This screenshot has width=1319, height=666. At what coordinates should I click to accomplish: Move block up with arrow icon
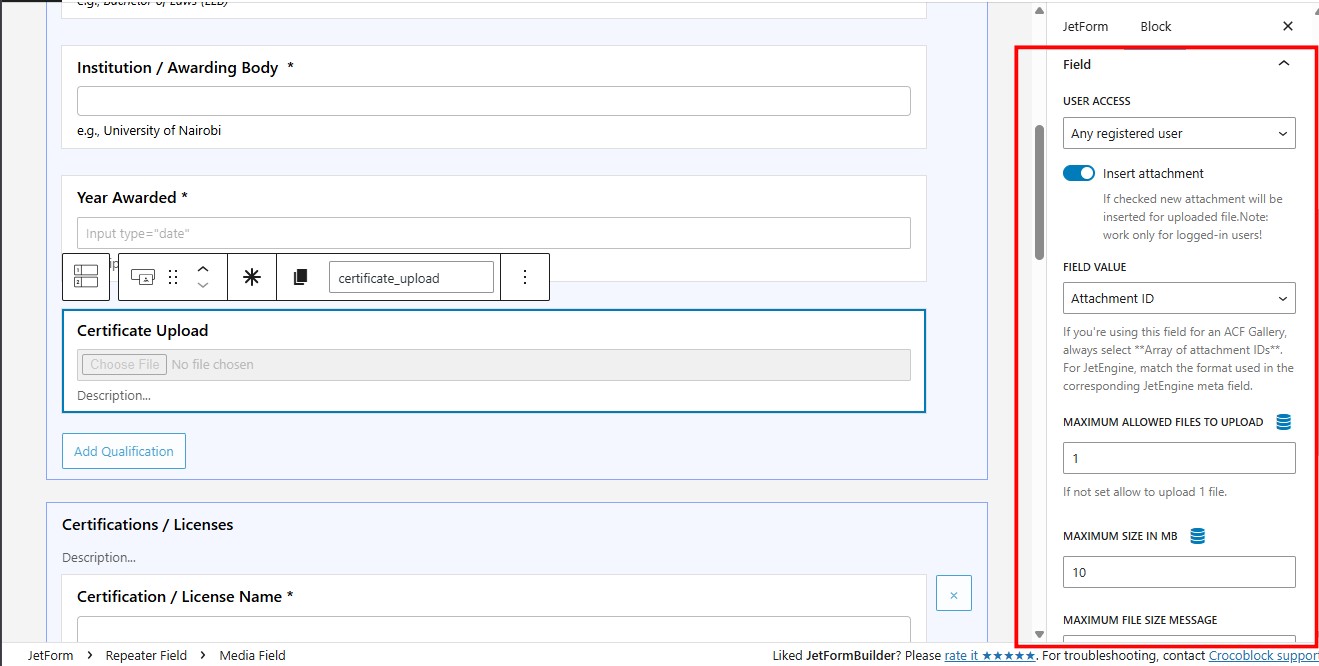[203, 268]
